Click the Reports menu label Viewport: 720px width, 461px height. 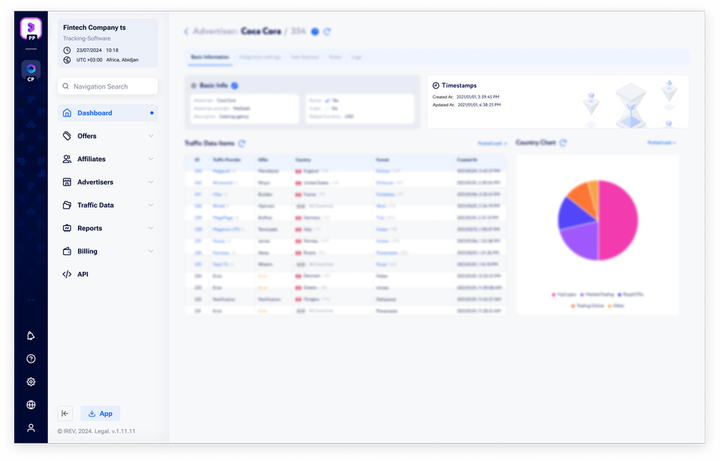click(x=90, y=228)
